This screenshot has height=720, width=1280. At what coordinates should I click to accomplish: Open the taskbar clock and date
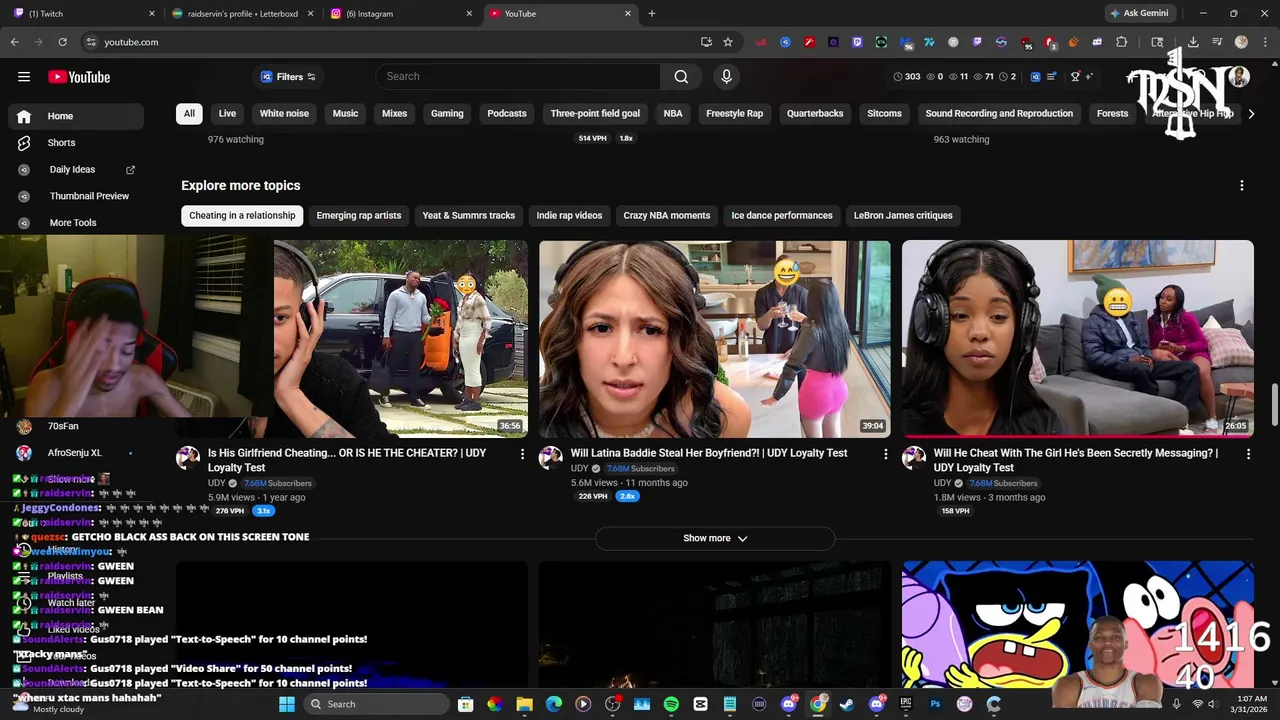1251,704
